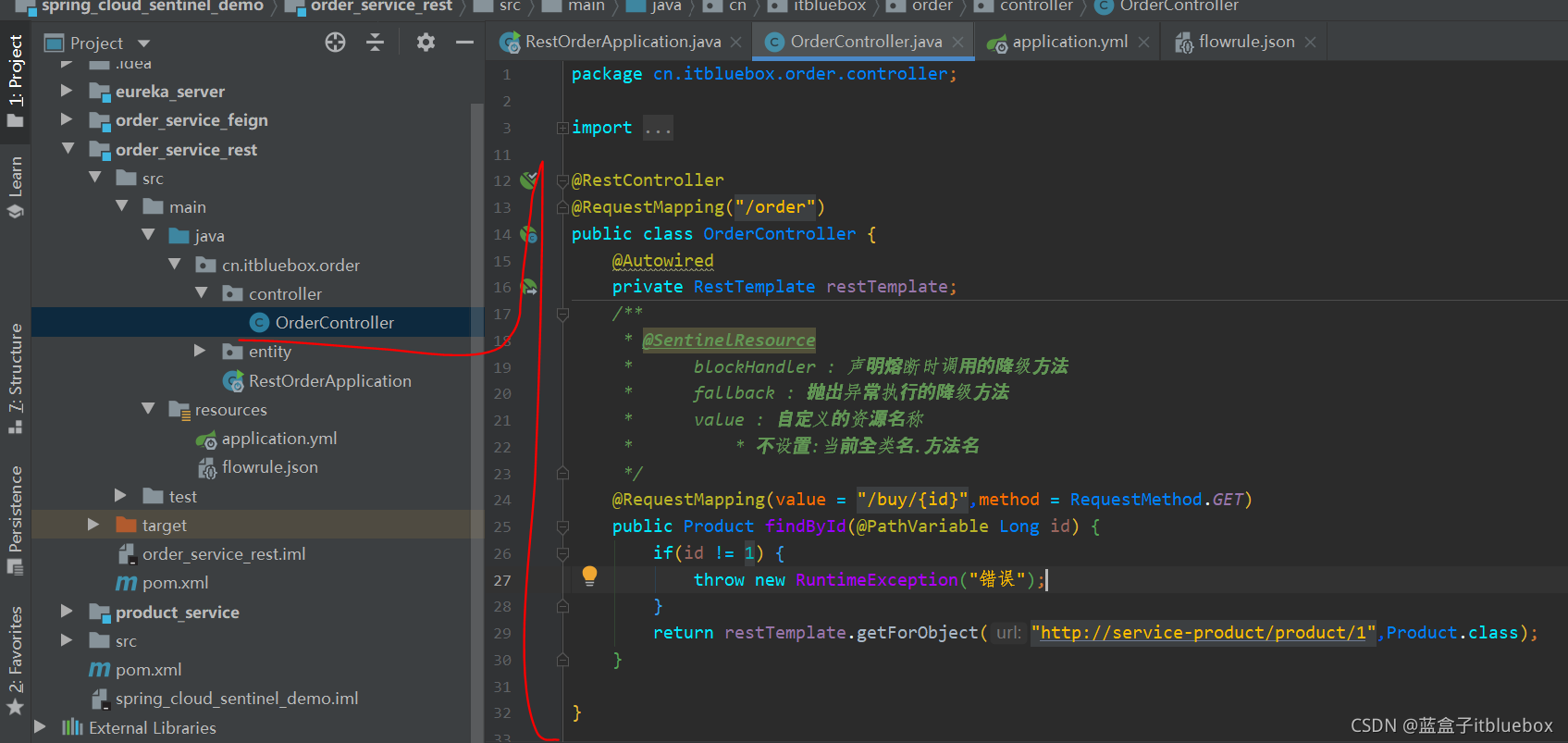Click the yellow lightbulb quick-fix icon

tap(589, 576)
